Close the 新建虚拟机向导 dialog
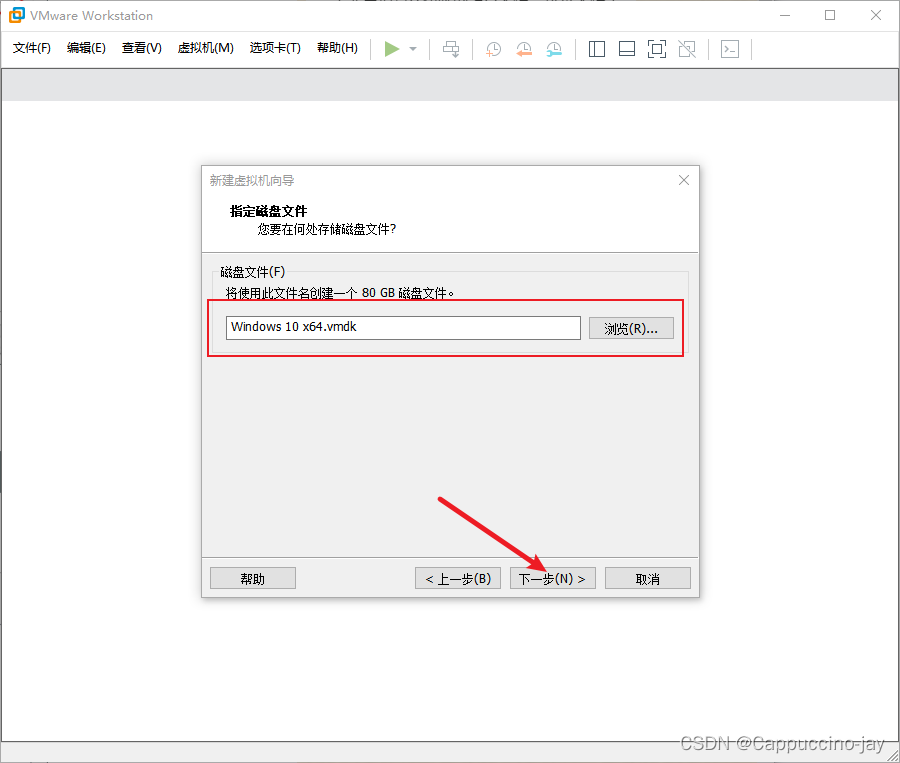The width and height of the screenshot is (900, 763). tap(684, 180)
